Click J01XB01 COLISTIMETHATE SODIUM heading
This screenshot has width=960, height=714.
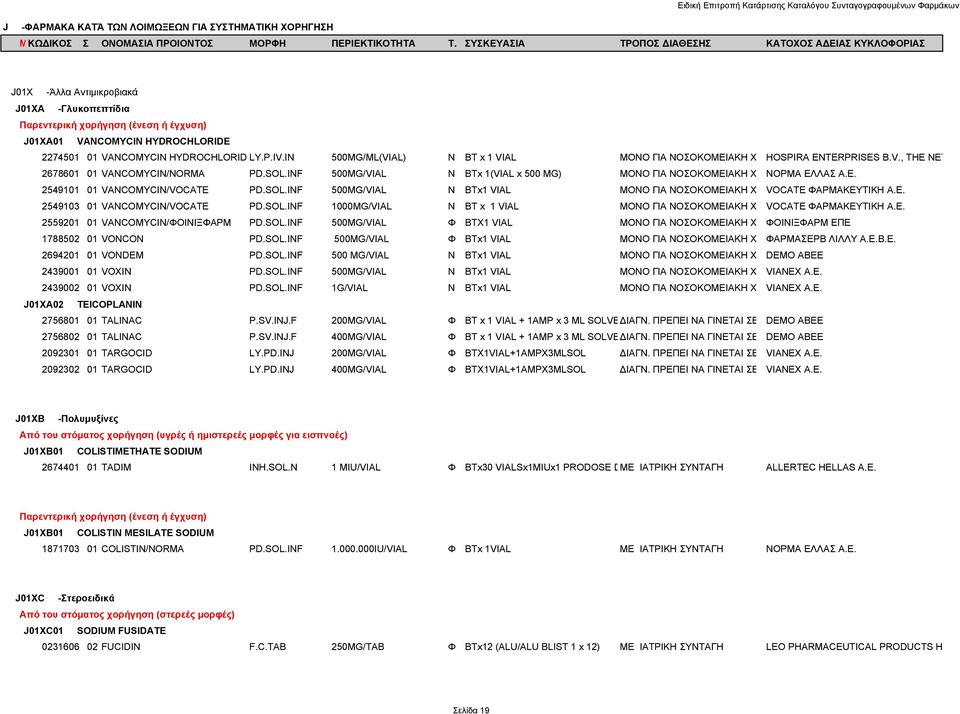tap(113, 451)
